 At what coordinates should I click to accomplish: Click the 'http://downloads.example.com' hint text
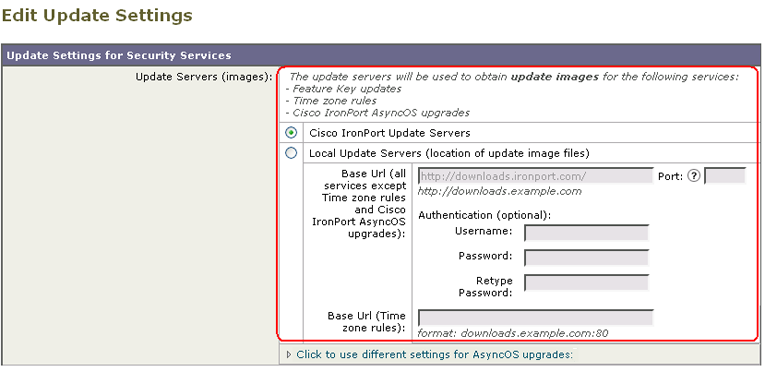point(500,191)
